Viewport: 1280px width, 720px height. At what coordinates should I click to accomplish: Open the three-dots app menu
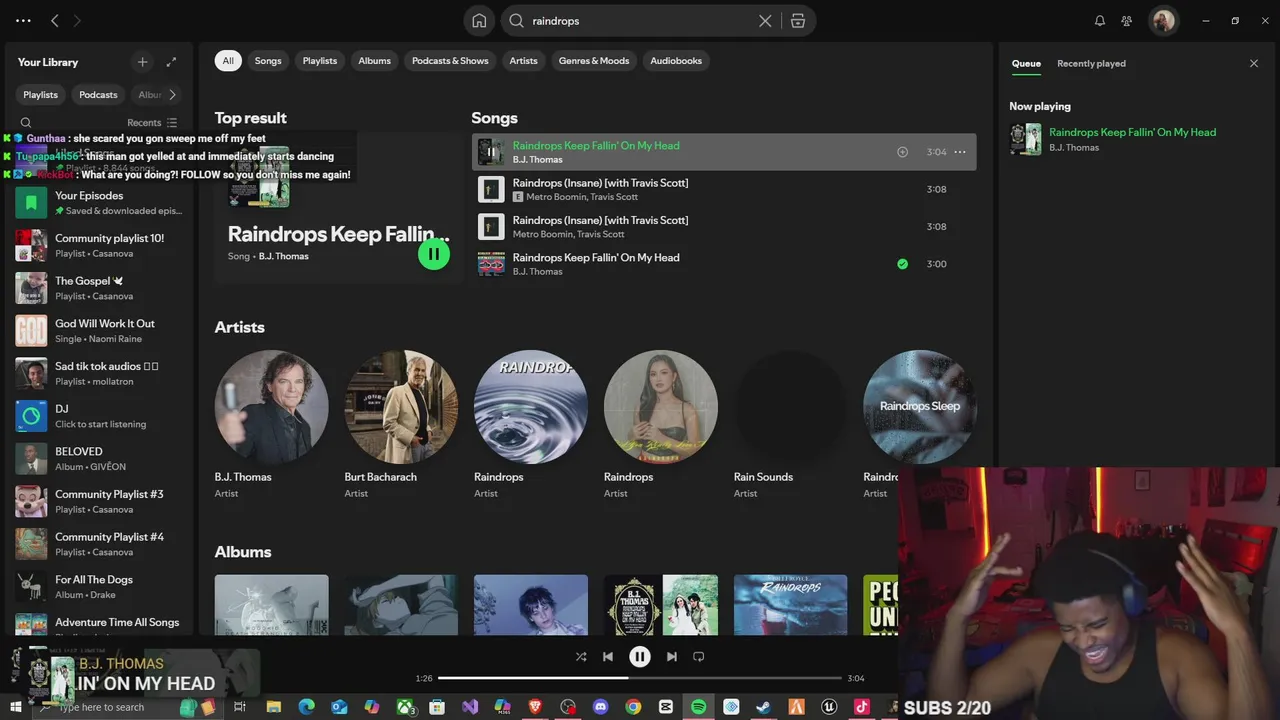23,20
